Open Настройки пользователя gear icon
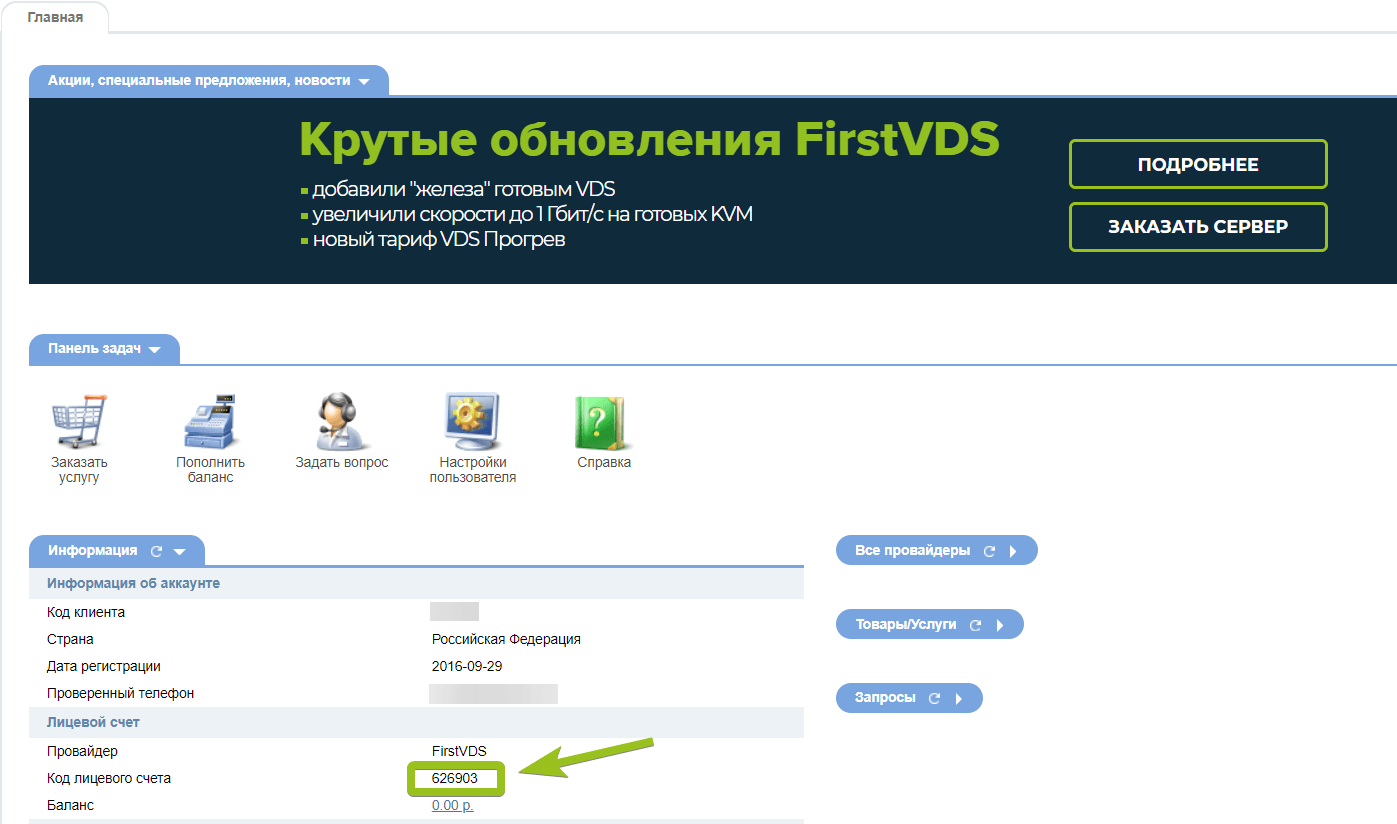 [472, 421]
